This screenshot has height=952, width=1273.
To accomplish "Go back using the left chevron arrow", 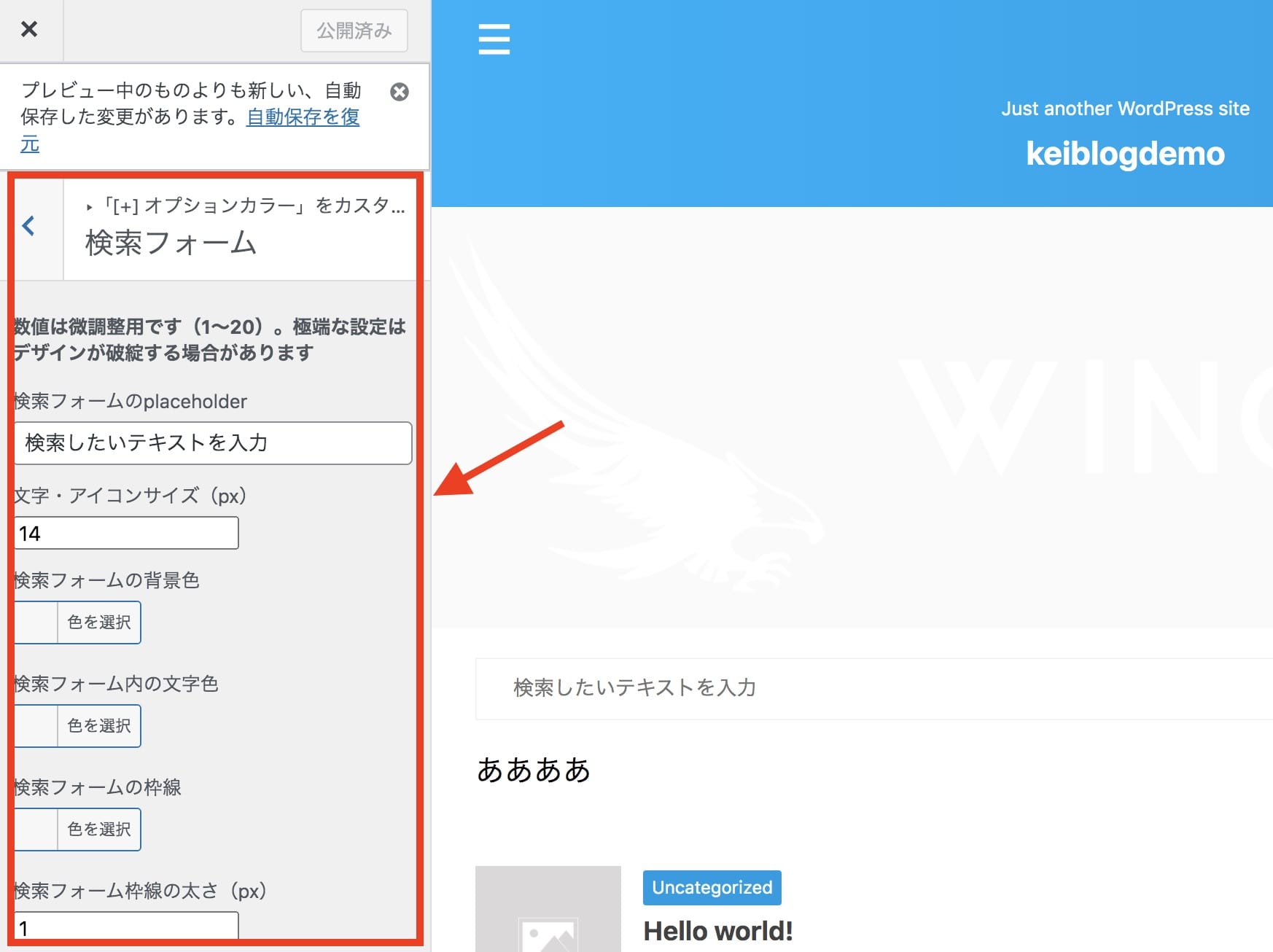I will point(29,227).
